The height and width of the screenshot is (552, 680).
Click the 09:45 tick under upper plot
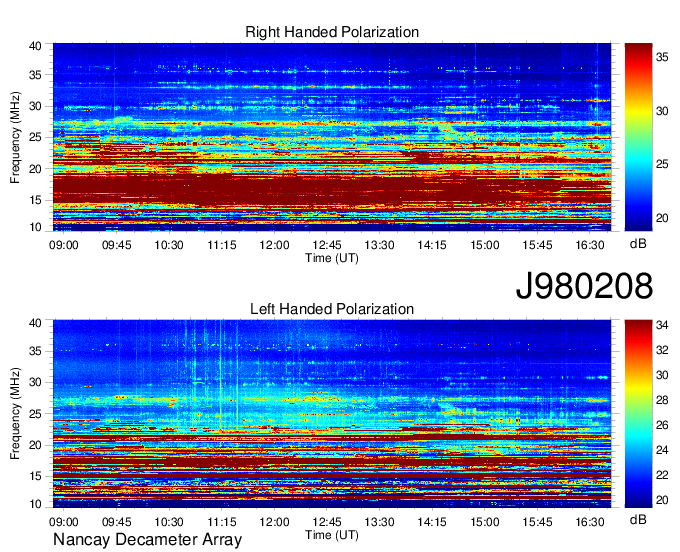click(x=116, y=245)
